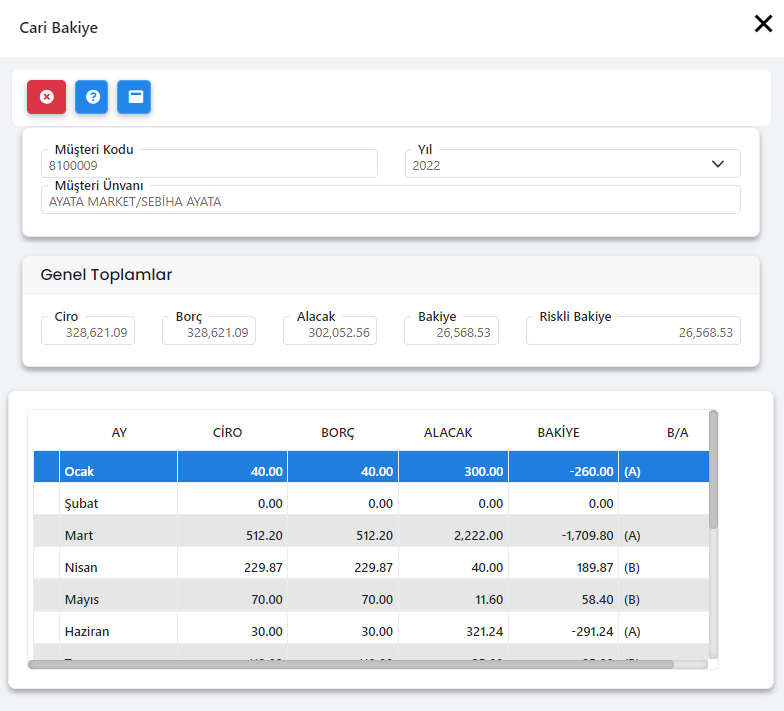Open help with the question mark icon
This screenshot has height=711, width=784.
pyautogui.click(x=92, y=97)
